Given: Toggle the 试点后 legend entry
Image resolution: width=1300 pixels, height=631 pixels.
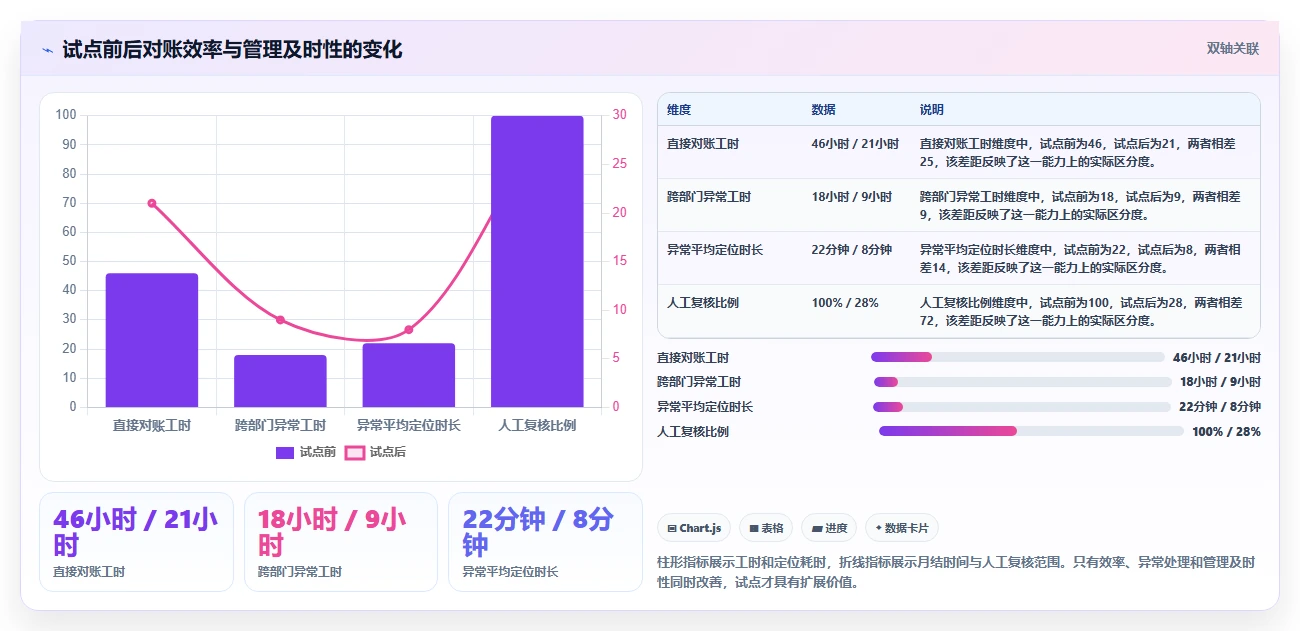Looking at the screenshot, I should [x=375, y=452].
